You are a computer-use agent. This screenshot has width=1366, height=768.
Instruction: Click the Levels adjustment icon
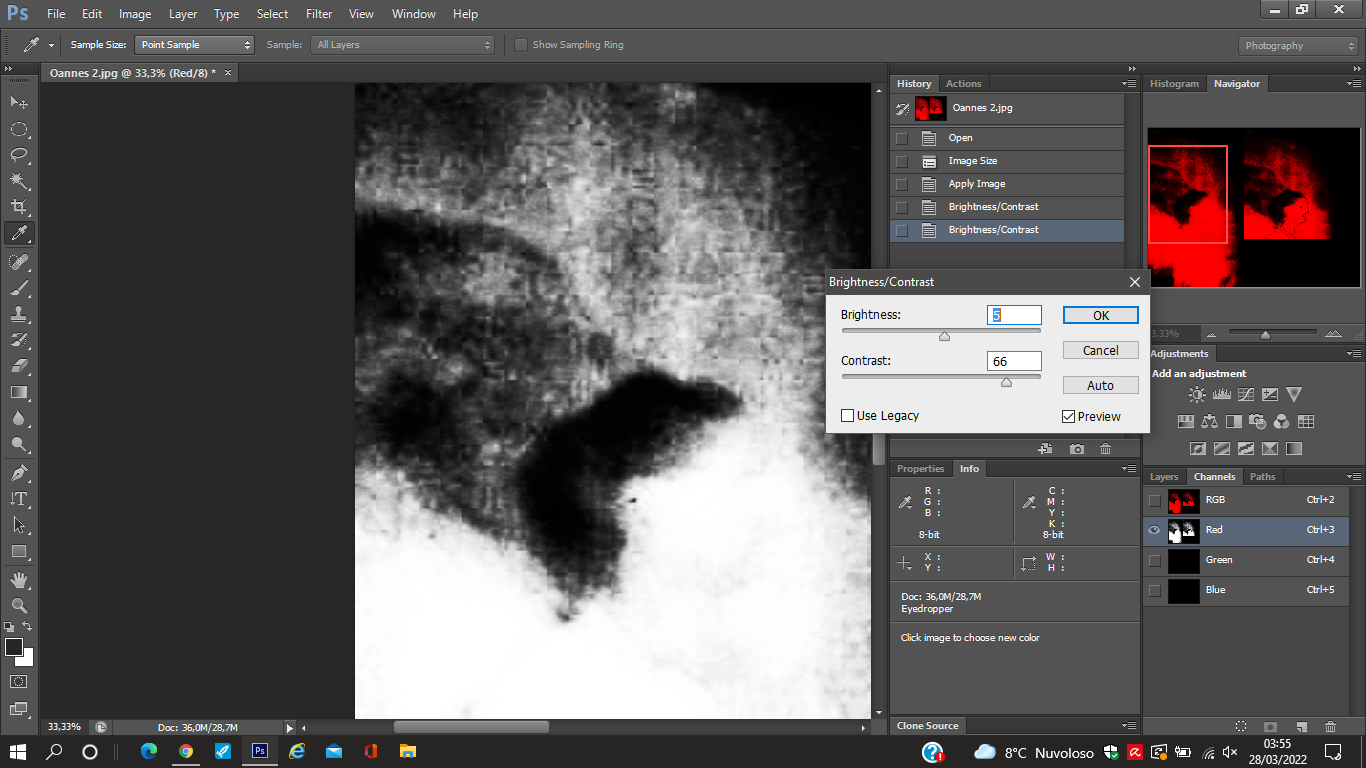coord(1221,395)
